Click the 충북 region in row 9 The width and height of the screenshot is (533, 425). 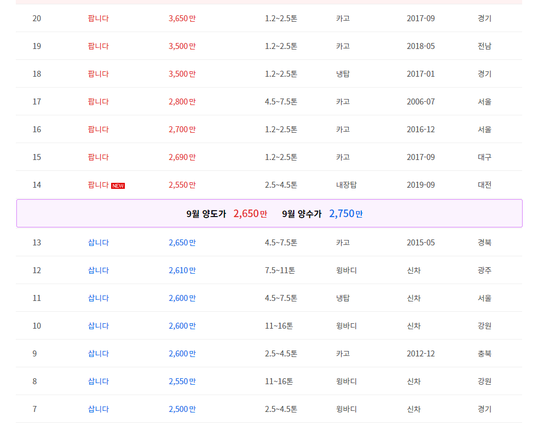(484, 354)
